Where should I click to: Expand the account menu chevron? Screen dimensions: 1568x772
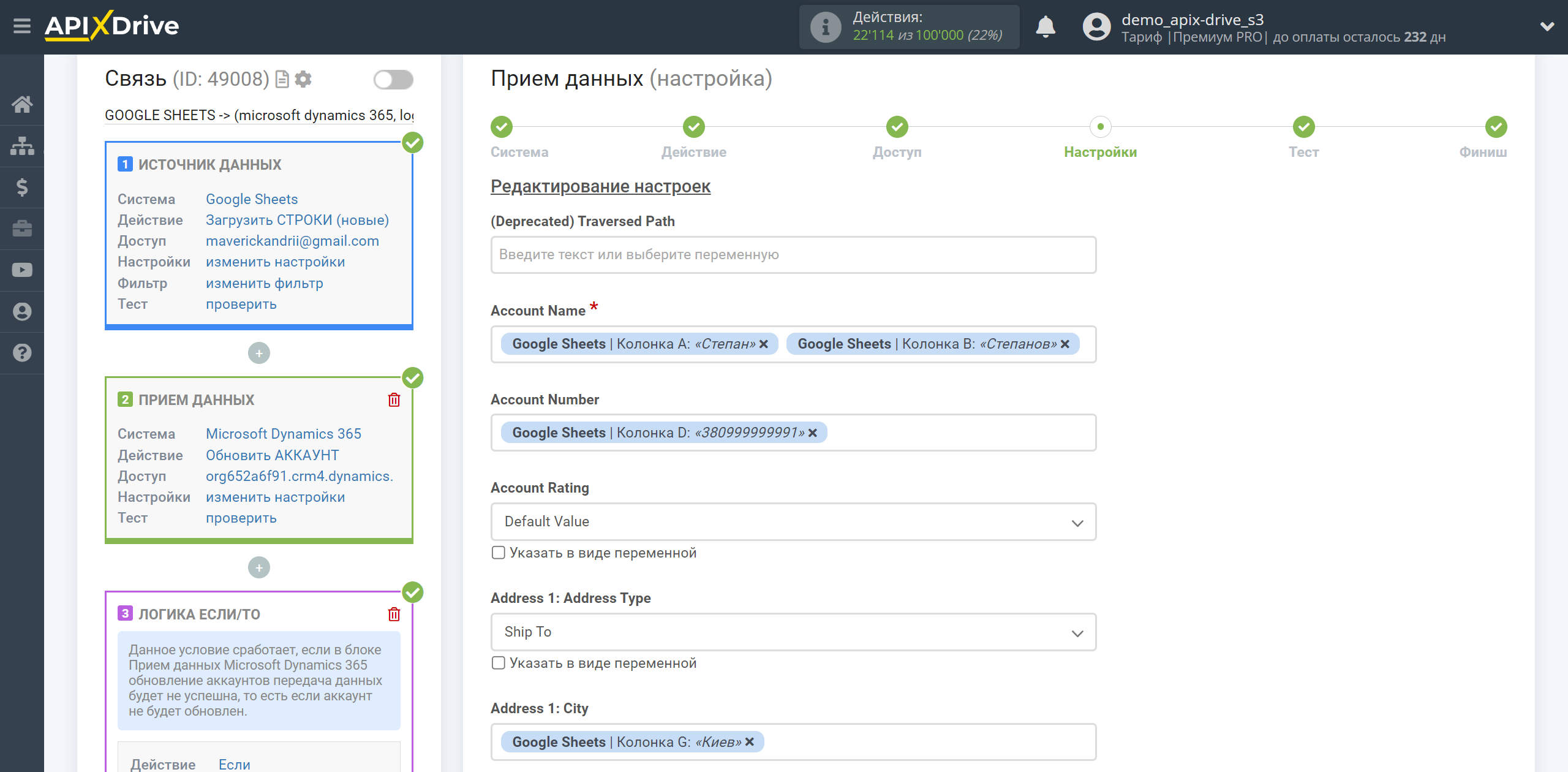coord(1547,26)
